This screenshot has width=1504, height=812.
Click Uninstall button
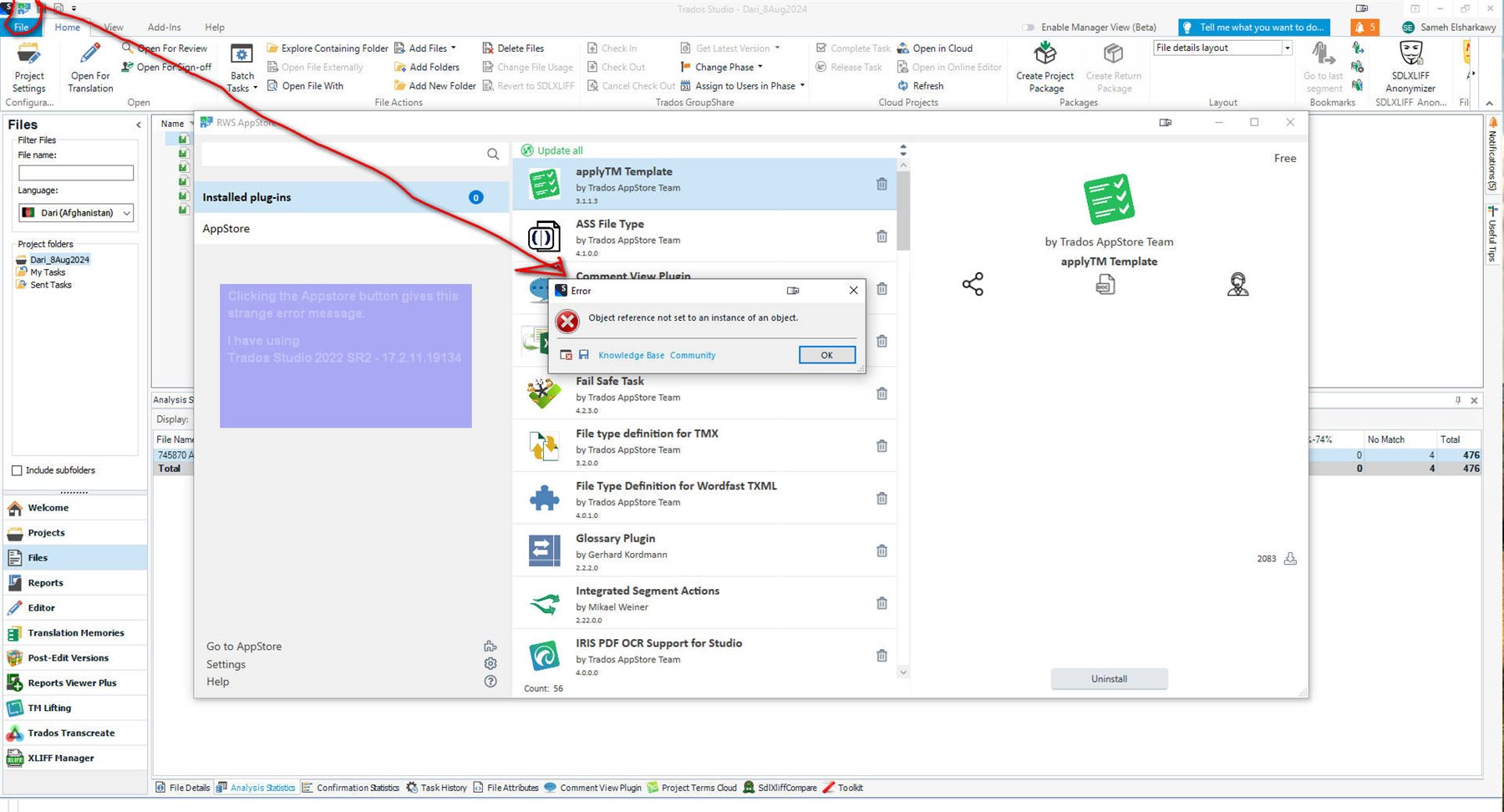coord(1109,679)
